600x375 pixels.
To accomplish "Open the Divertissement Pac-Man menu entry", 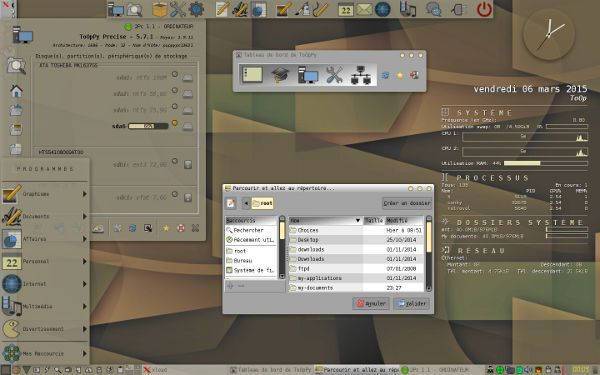I will pos(45,329).
